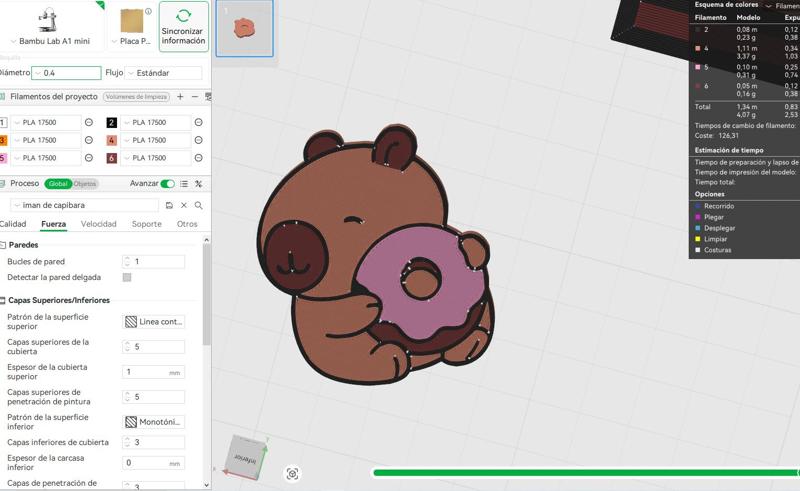This screenshot has width=800, height=491.
Task: Open Patrón de la superficie inferior dropdown
Action: click(x=154, y=422)
